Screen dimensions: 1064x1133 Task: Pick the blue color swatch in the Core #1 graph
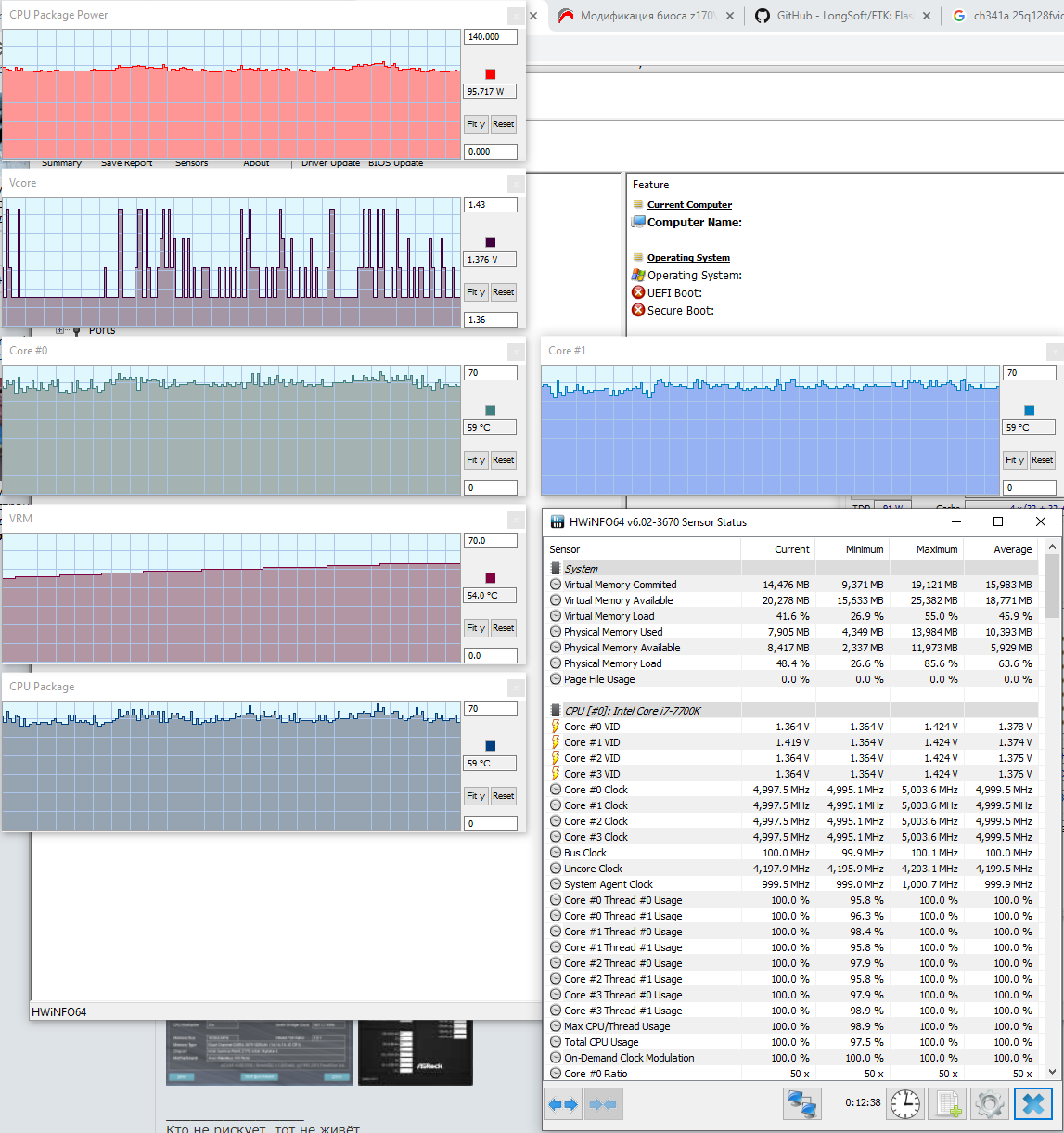coord(1030,410)
